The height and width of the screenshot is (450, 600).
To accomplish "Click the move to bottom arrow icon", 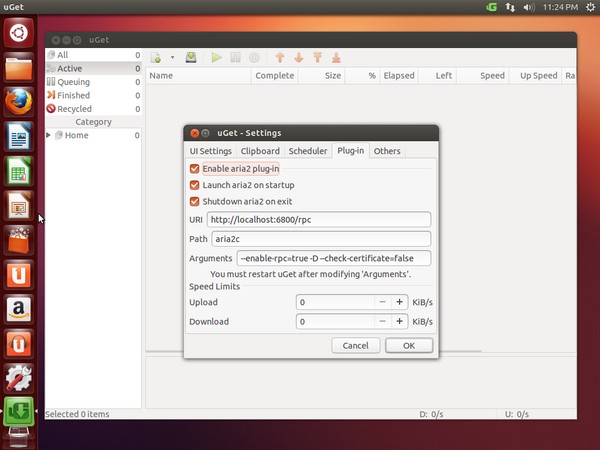I will click(336, 58).
